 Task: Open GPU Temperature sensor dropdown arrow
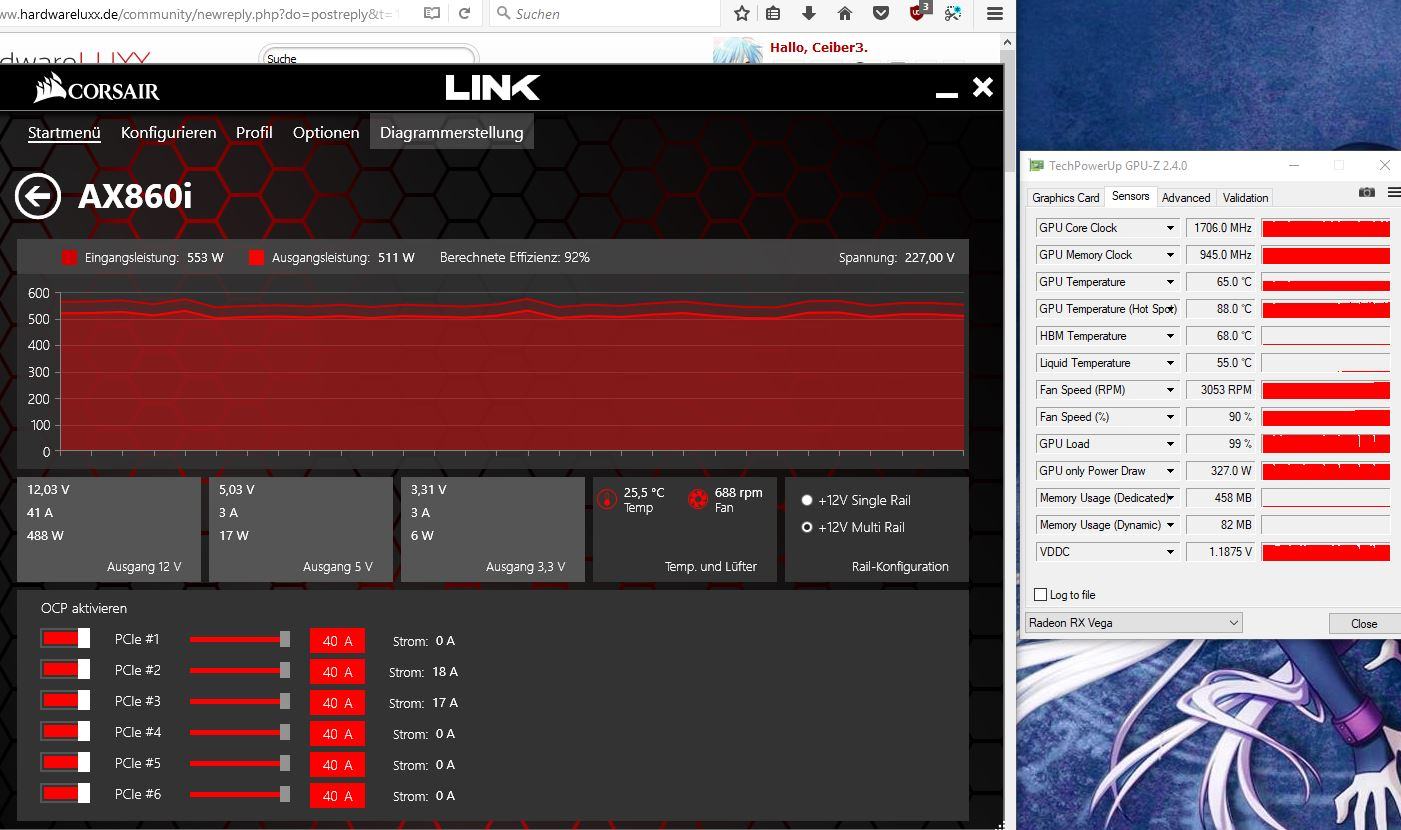1170,282
